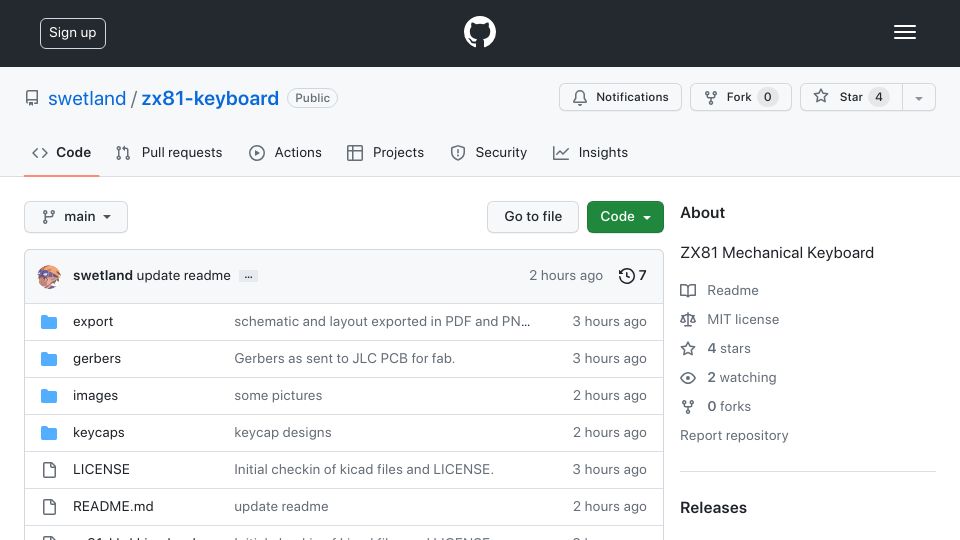Image resolution: width=960 pixels, height=540 pixels.
Task: View the 2 watching link
Action: coord(741,377)
